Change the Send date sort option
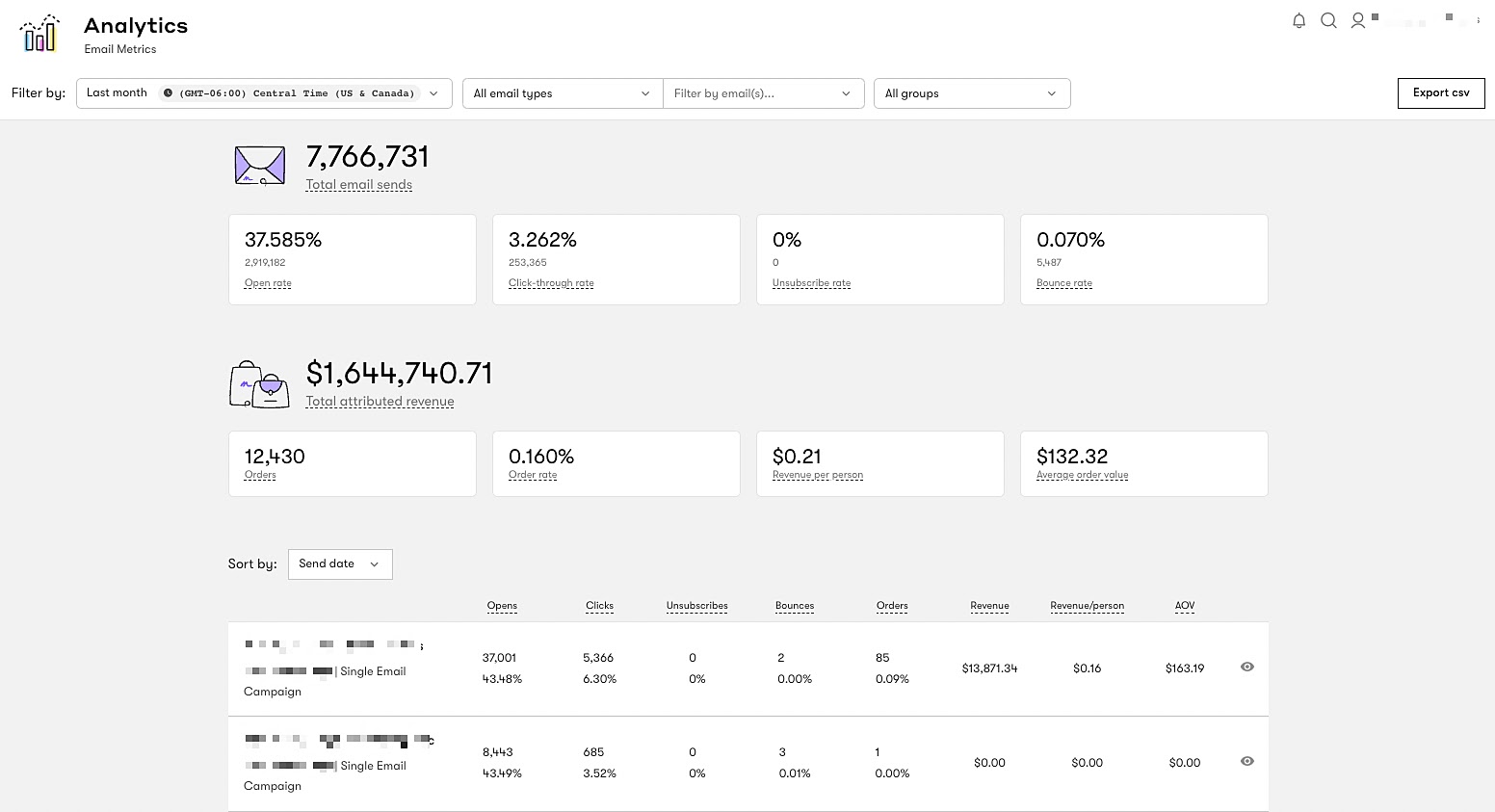The width and height of the screenshot is (1495, 812). 339,563
